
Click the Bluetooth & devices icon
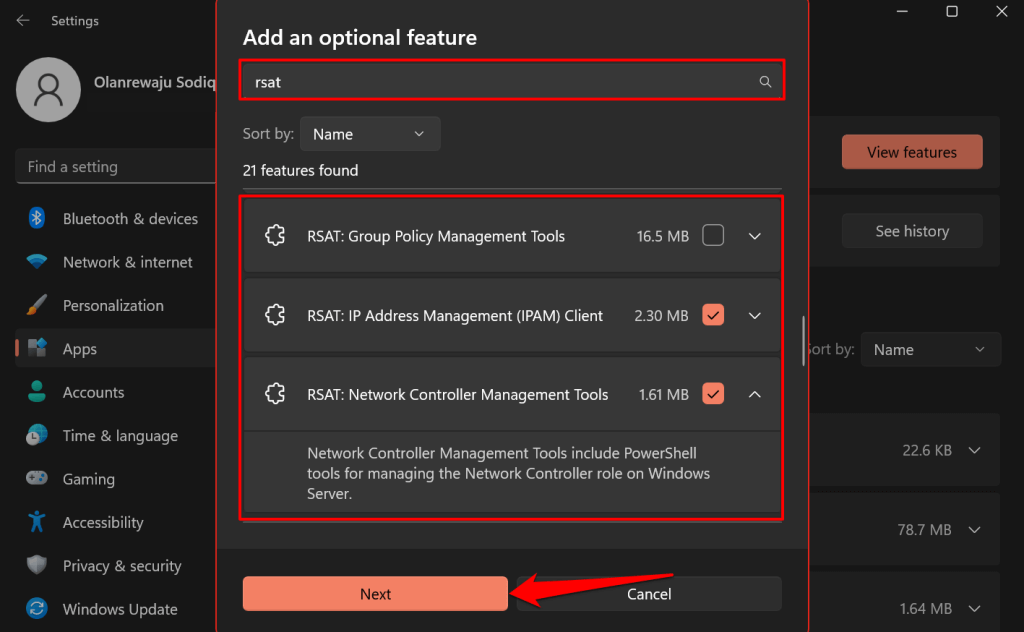tap(37, 219)
